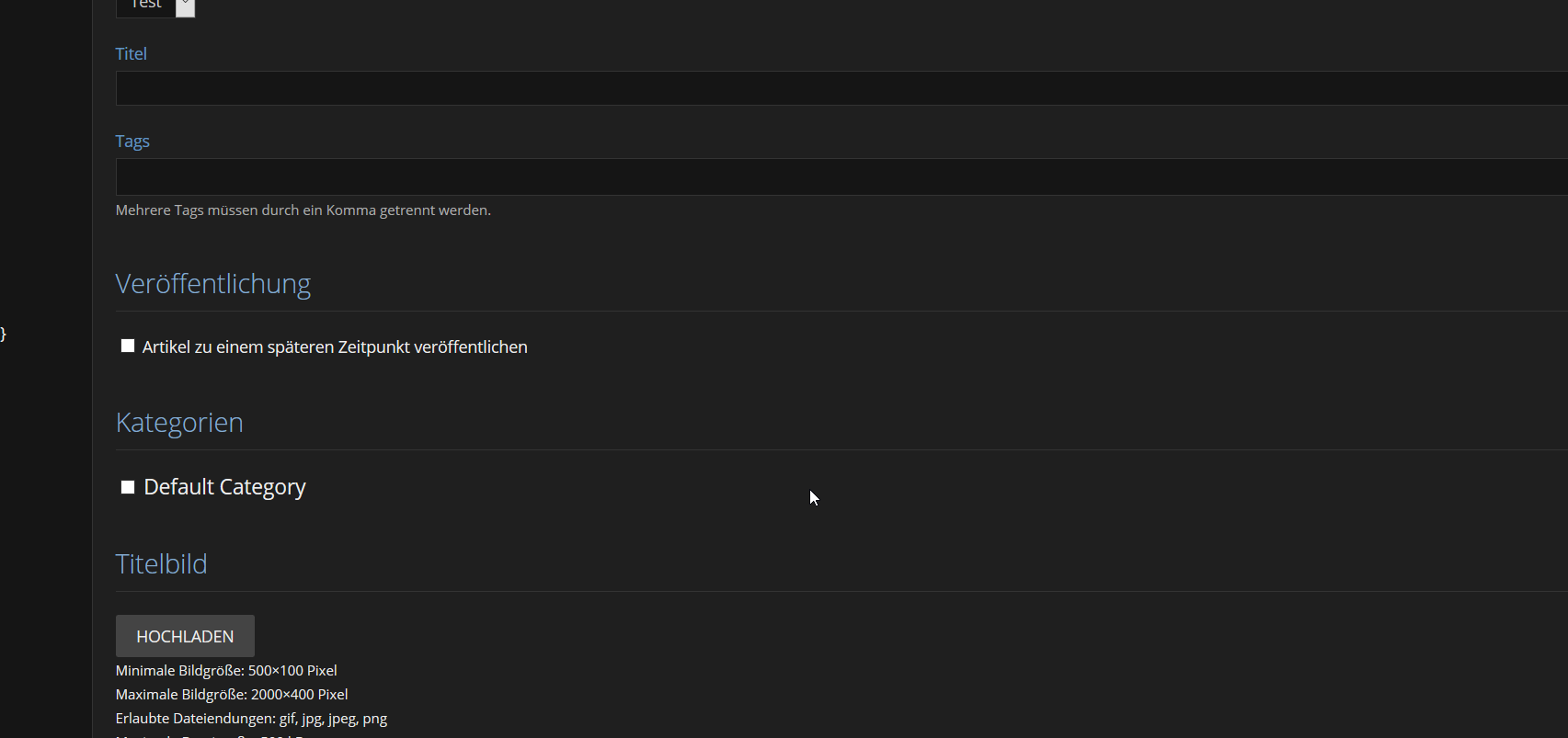Click the Minimale Bildgröße info line
The height and width of the screenshot is (738, 1568).
226,671
